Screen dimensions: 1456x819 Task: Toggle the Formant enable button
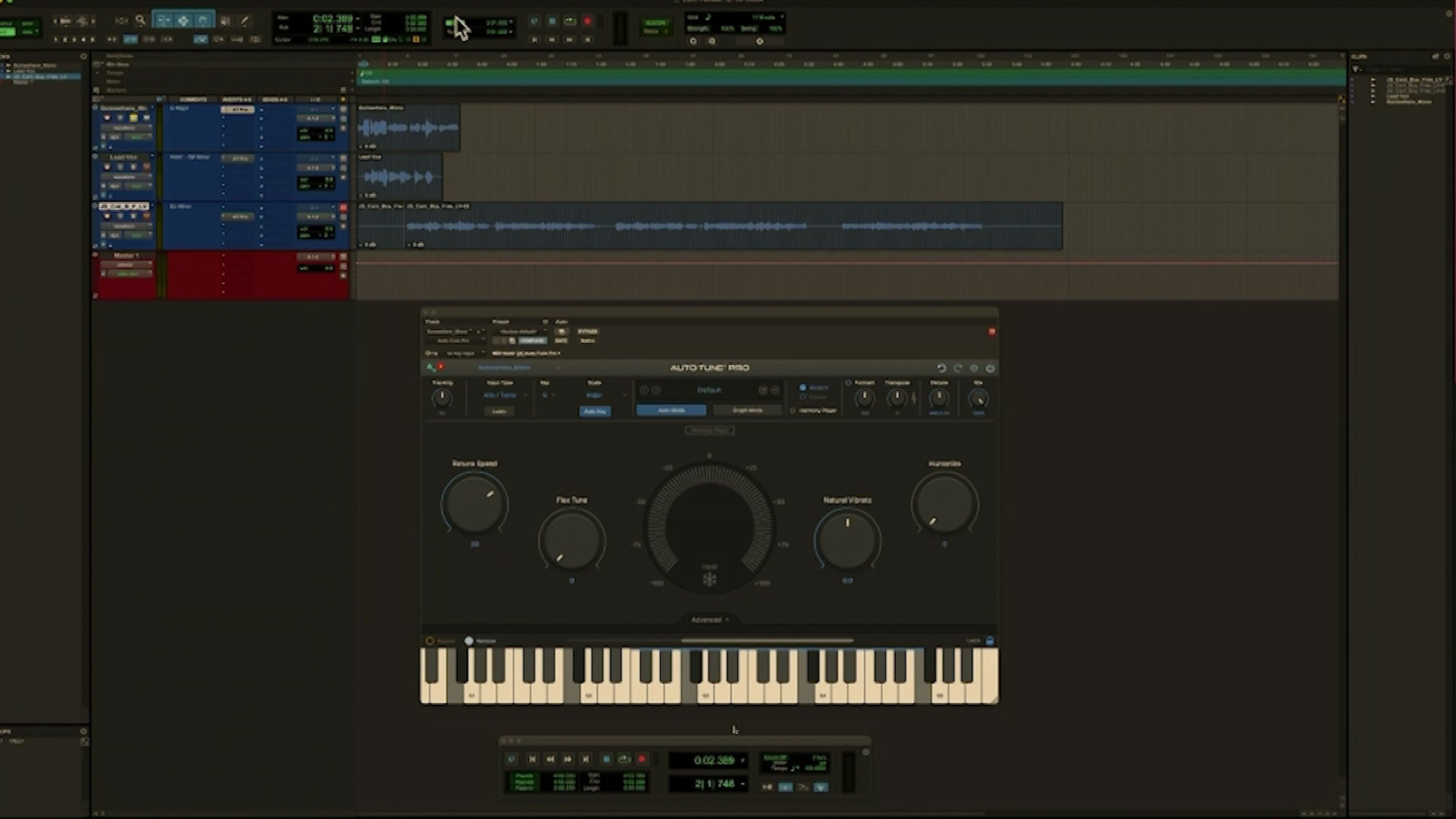tap(849, 383)
